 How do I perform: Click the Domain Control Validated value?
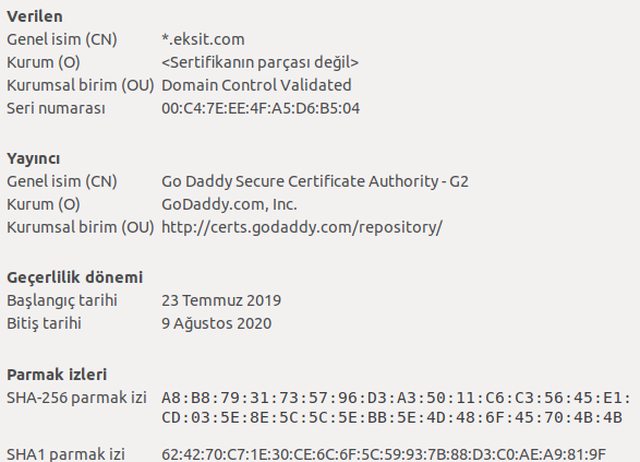click(x=256, y=85)
